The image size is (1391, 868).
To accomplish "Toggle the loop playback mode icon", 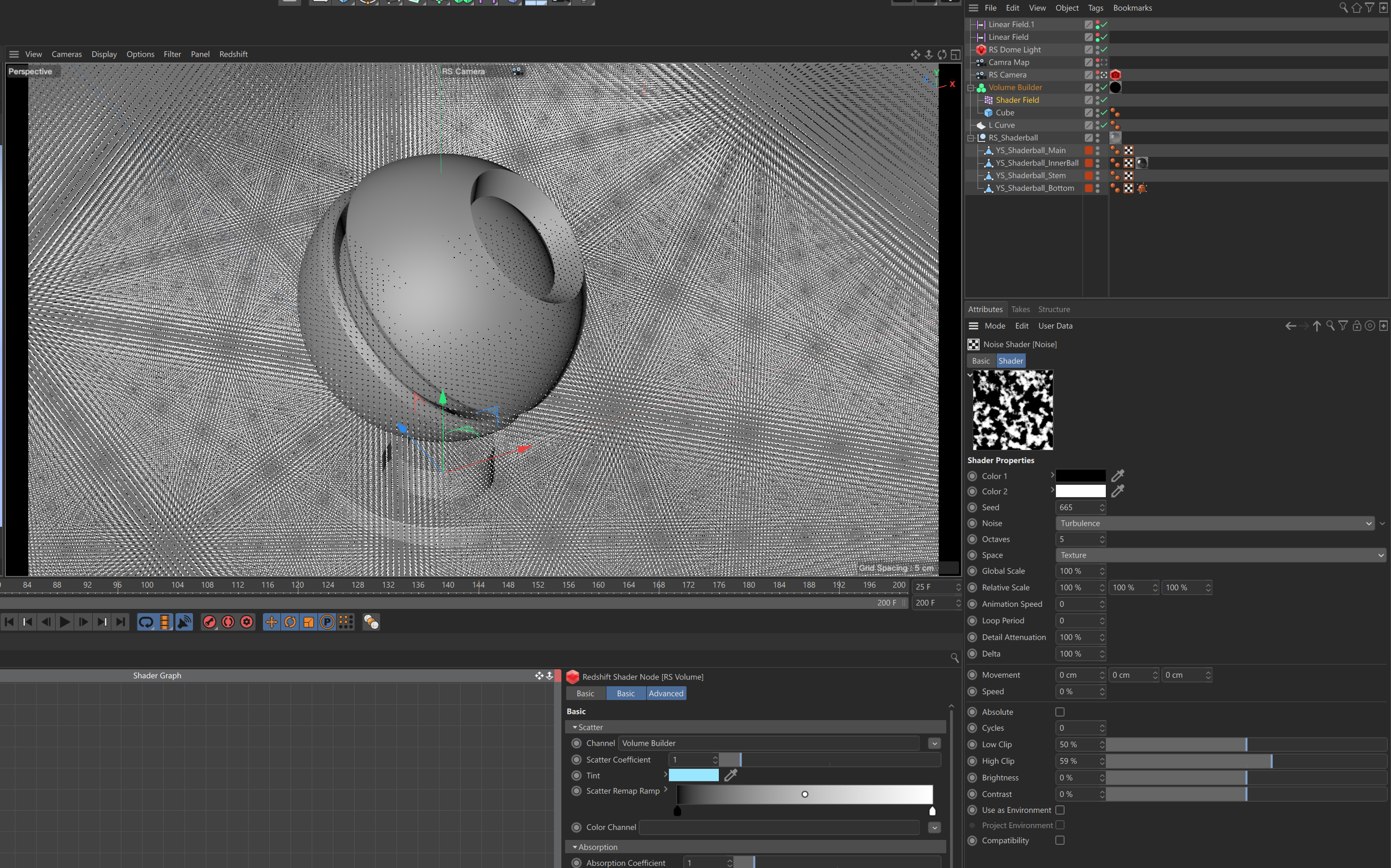I will (146, 622).
